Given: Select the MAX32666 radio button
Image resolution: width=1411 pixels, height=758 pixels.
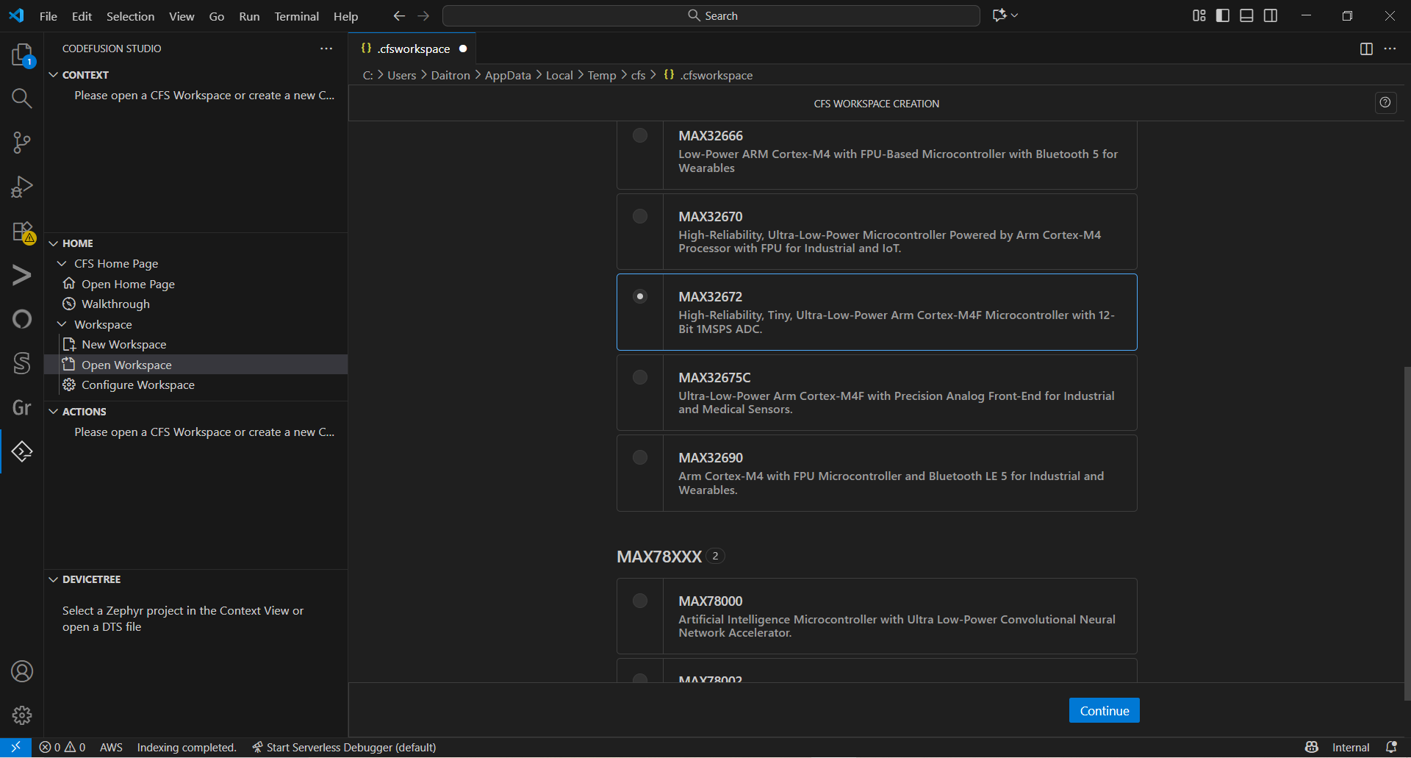Looking at the screenshot, I should 640,135.
